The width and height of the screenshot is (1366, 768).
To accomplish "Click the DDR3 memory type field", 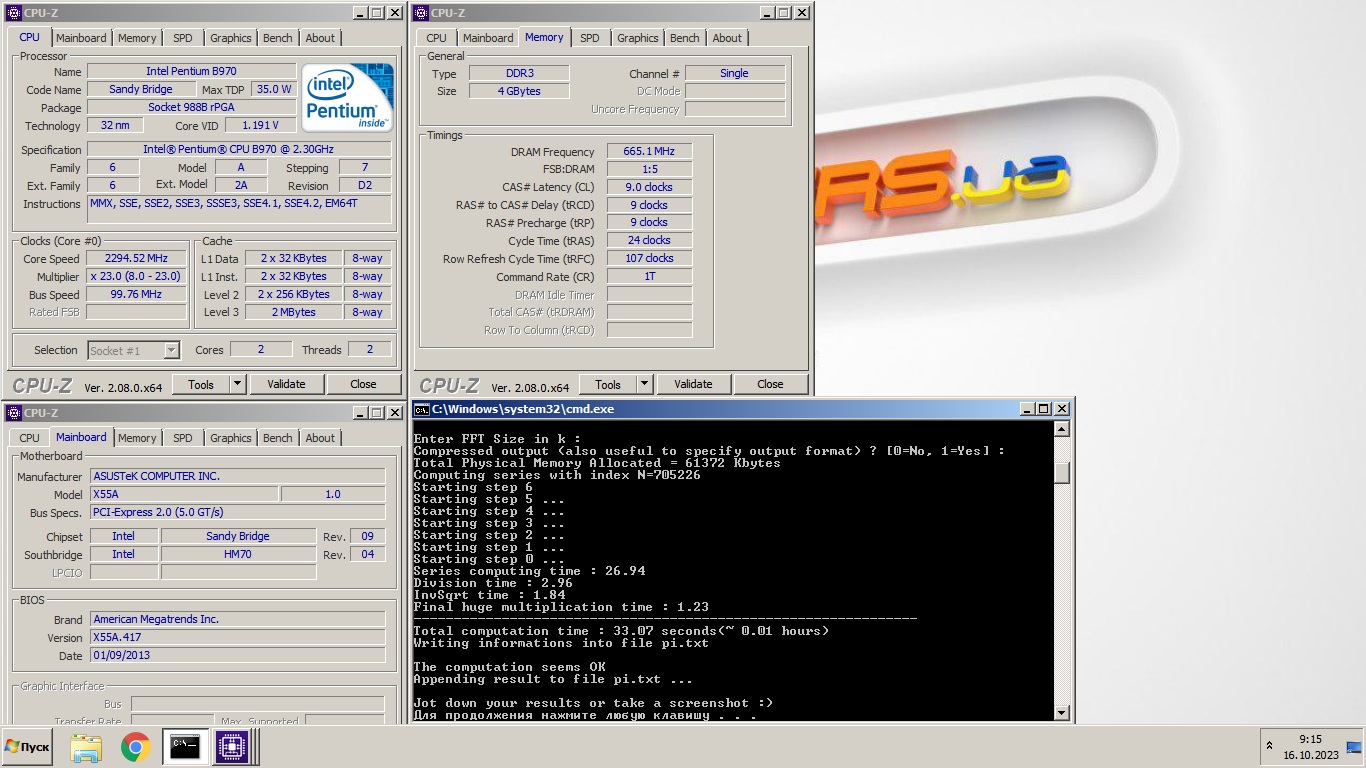I will click(519, 73).
